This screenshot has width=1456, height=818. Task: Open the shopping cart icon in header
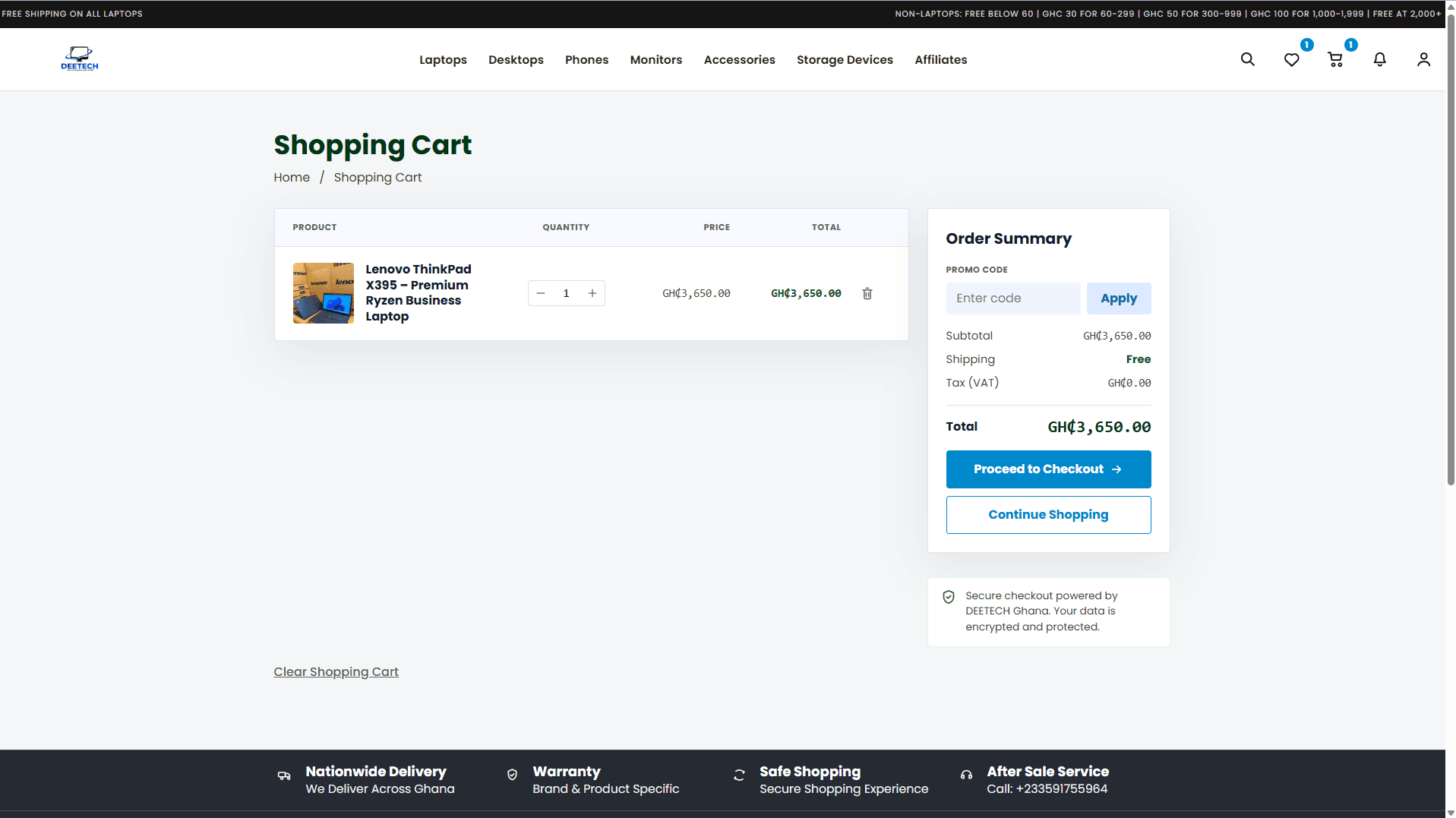point(1335,59)
